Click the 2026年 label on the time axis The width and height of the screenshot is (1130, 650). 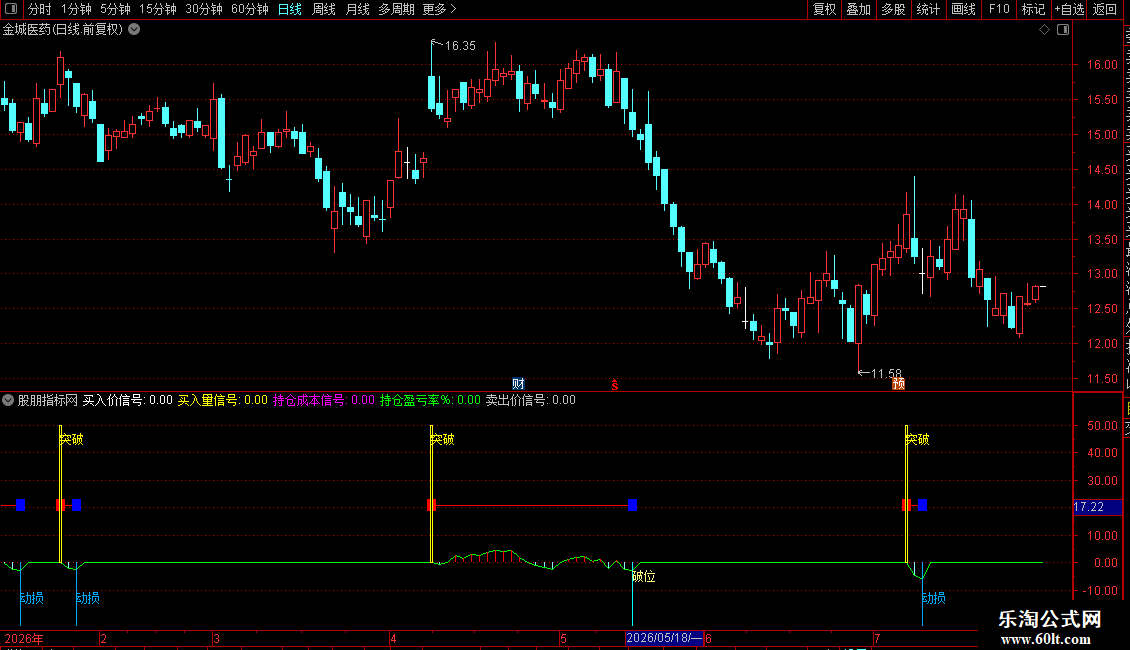[24, 638]
